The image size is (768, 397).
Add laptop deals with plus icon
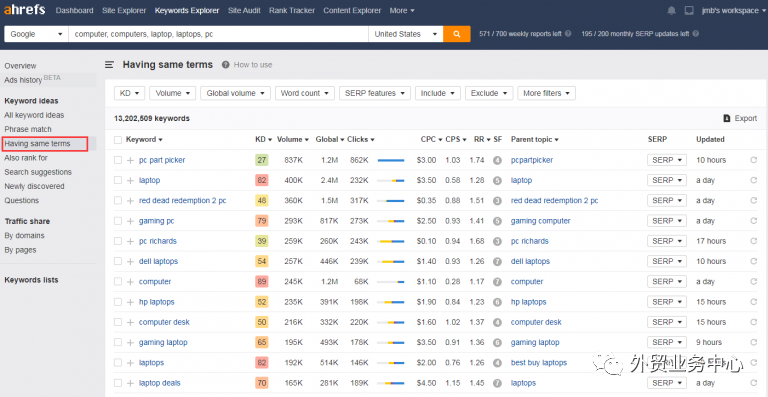click(130, 383)
